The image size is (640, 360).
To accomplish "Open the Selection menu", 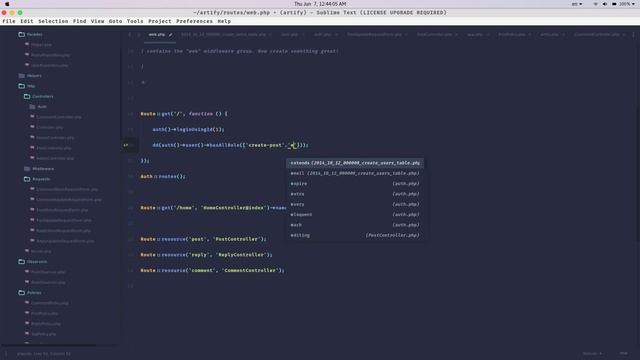I will point(53,21).
